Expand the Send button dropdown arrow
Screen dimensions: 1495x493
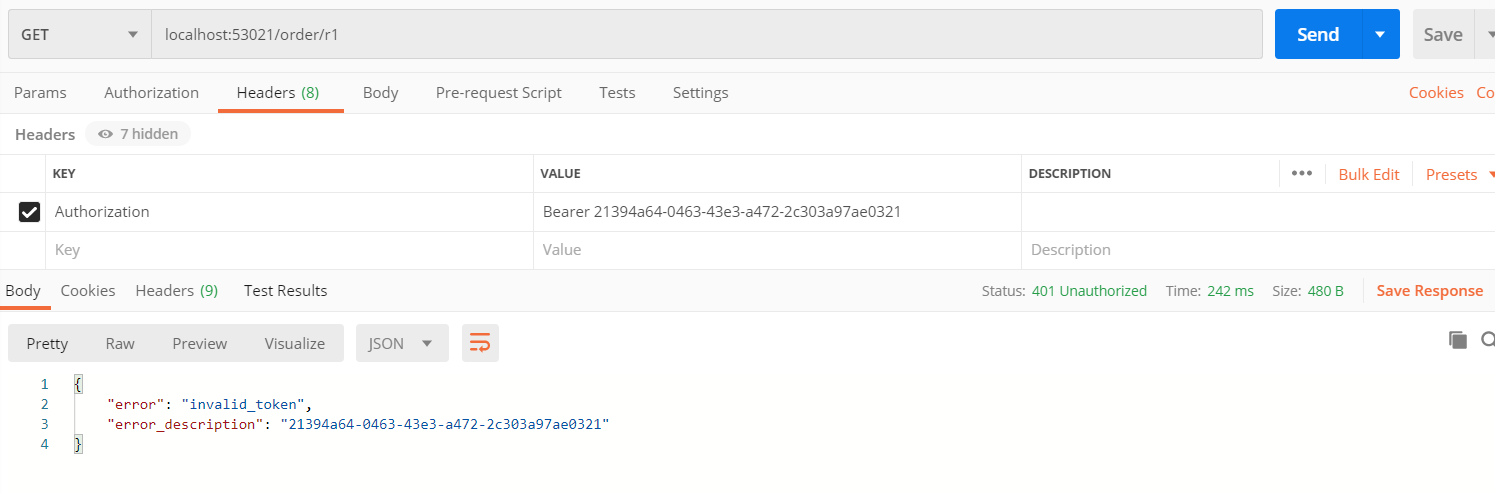(1380, 35)
